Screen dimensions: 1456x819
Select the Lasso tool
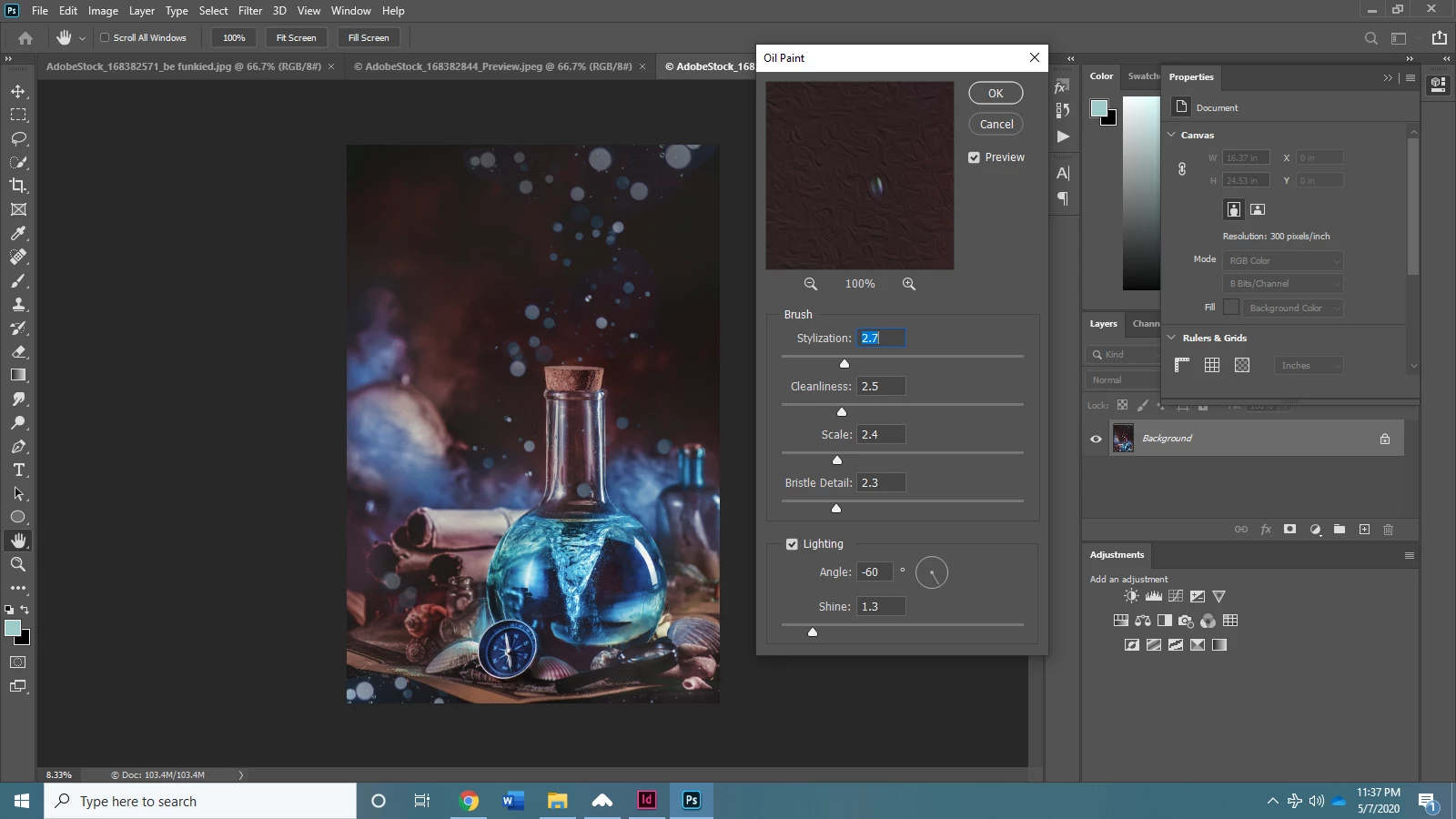point(18,138)
